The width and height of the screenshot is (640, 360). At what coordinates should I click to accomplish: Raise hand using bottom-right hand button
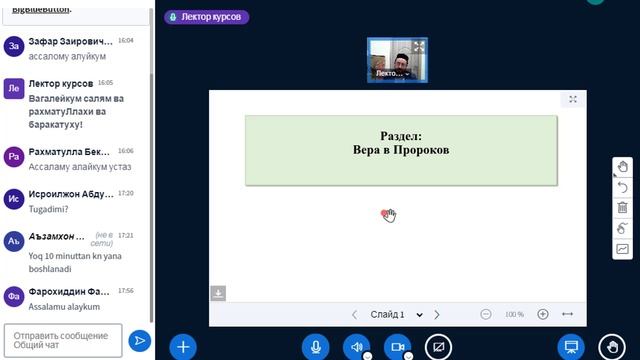coord(612,347)
